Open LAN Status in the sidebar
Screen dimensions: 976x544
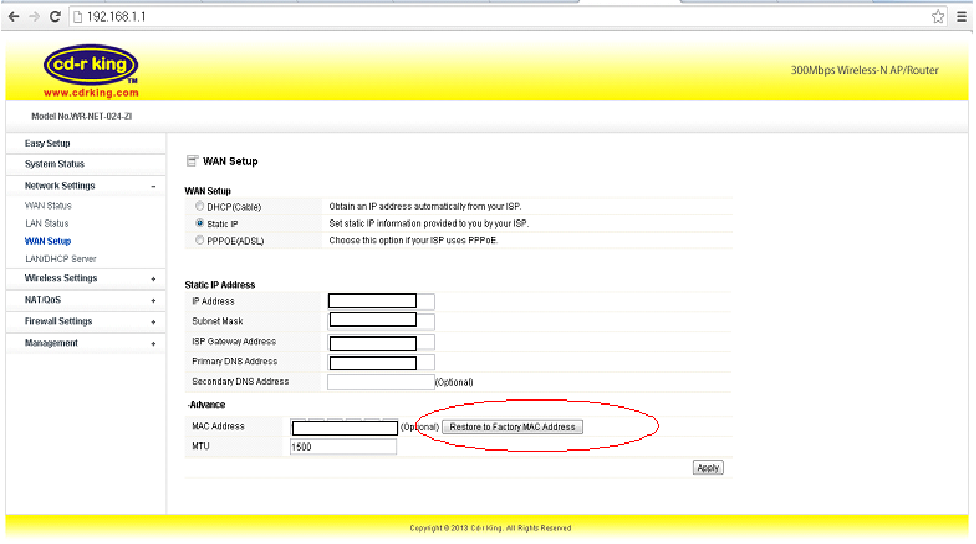(47, 223)
